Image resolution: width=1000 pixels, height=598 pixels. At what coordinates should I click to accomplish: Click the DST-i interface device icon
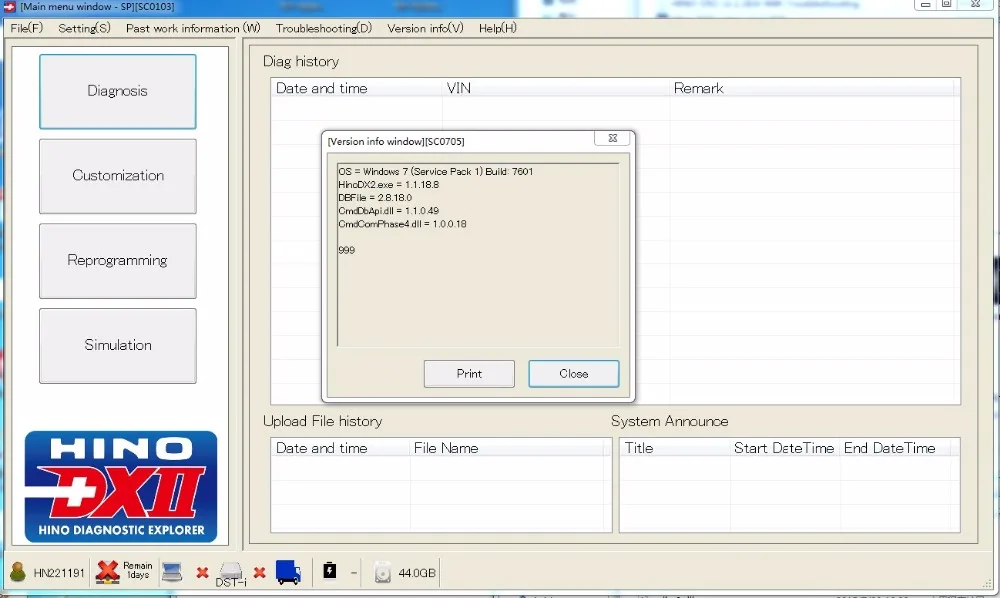click(231, 569)
